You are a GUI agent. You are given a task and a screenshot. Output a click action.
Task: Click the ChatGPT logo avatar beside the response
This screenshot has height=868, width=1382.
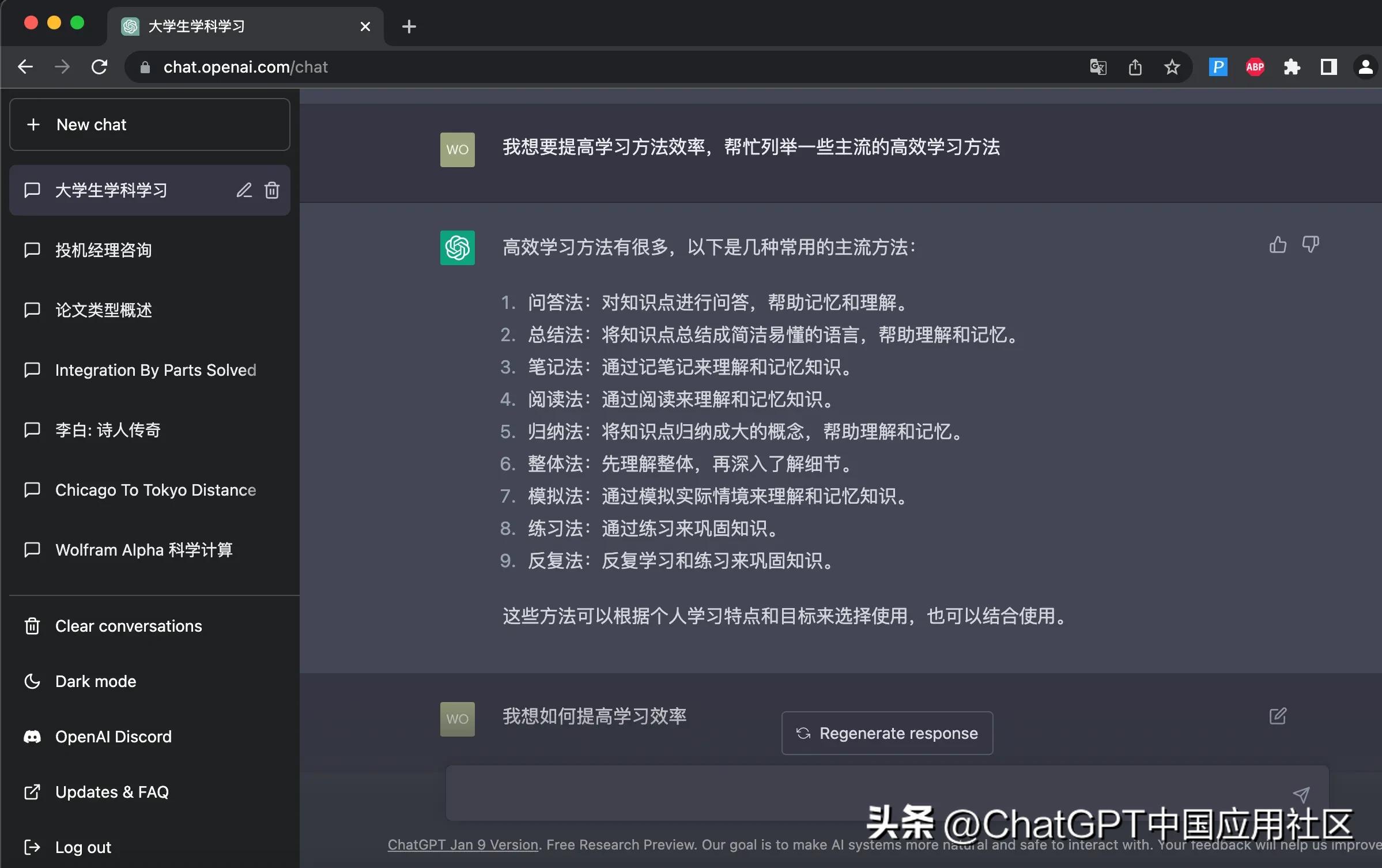point(456,248)
